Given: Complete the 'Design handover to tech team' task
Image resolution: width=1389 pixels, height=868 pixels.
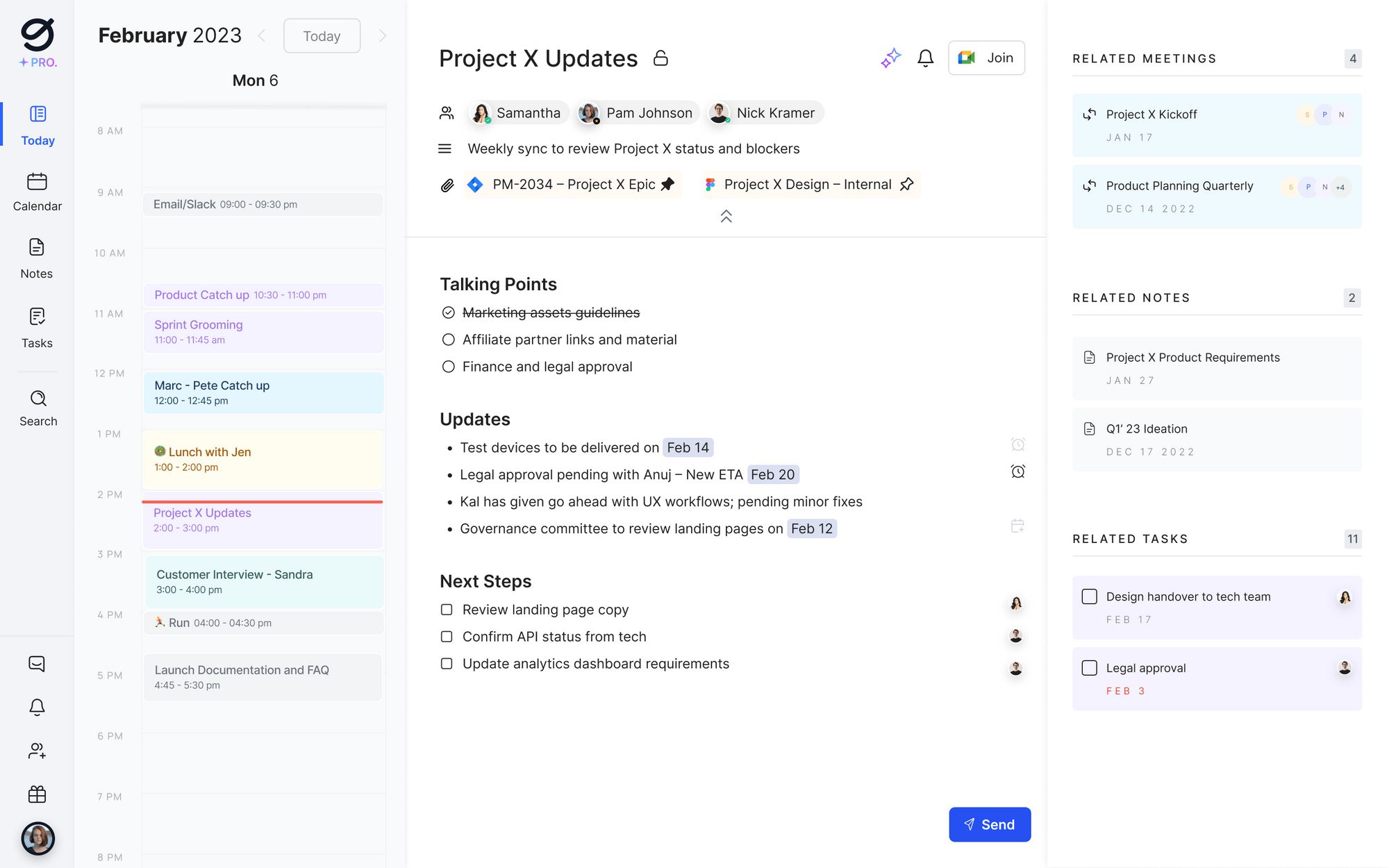Looking at the screenshot, I should pos(1088,596).
